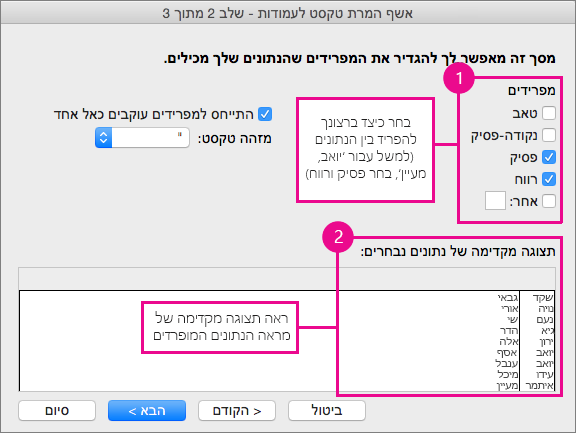
Task: Select 'מעיין' cell in the data preview
Action: 507,386
